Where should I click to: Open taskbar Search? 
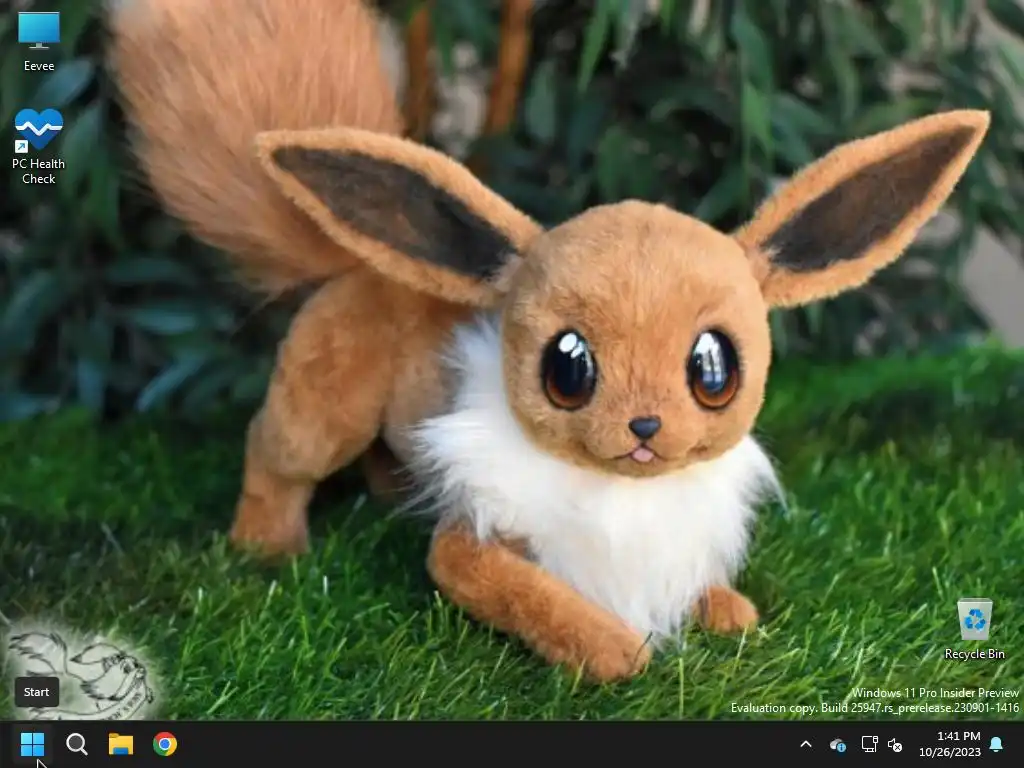coord(76,744)
